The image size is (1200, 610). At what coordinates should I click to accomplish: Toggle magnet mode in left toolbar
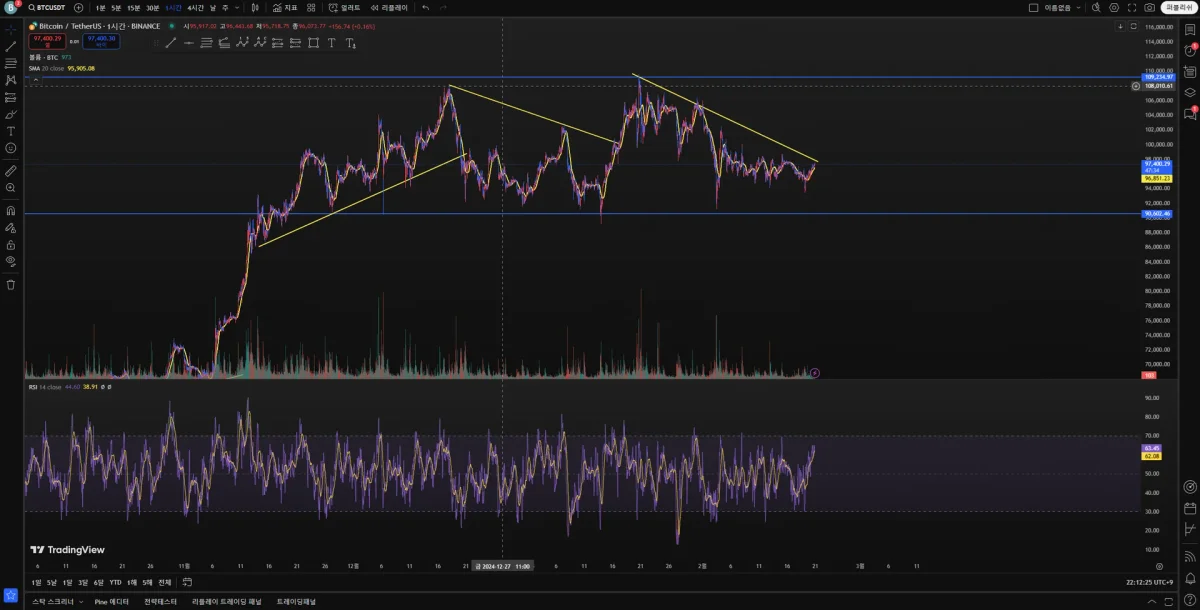coord(11,210)
